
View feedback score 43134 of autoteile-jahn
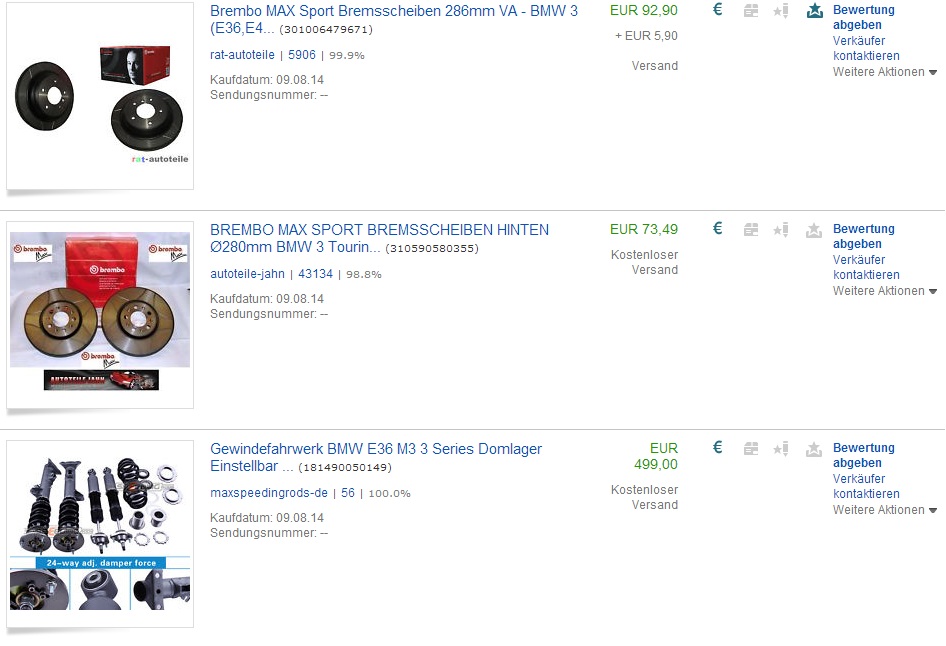[315, 274]
